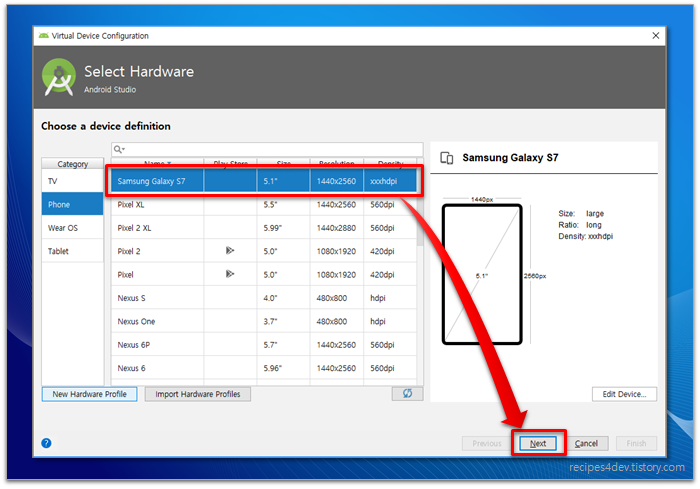Screen dimensions: 700x489
Task: Sort by the Size column header
Action: (283, 163)
